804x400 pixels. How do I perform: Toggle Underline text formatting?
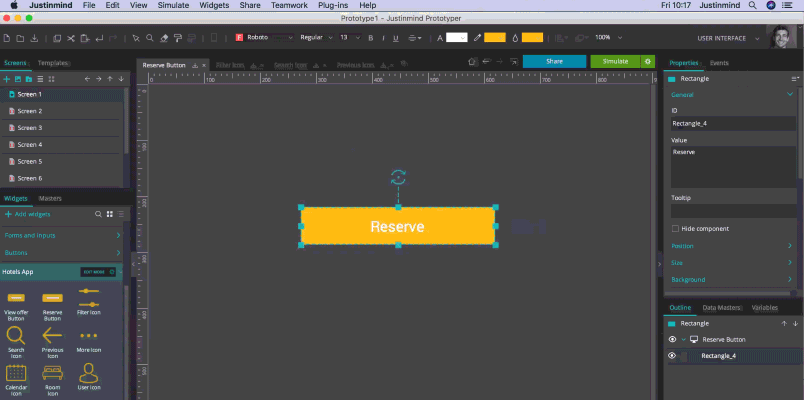pyautogui.click(x=395, y=38)
